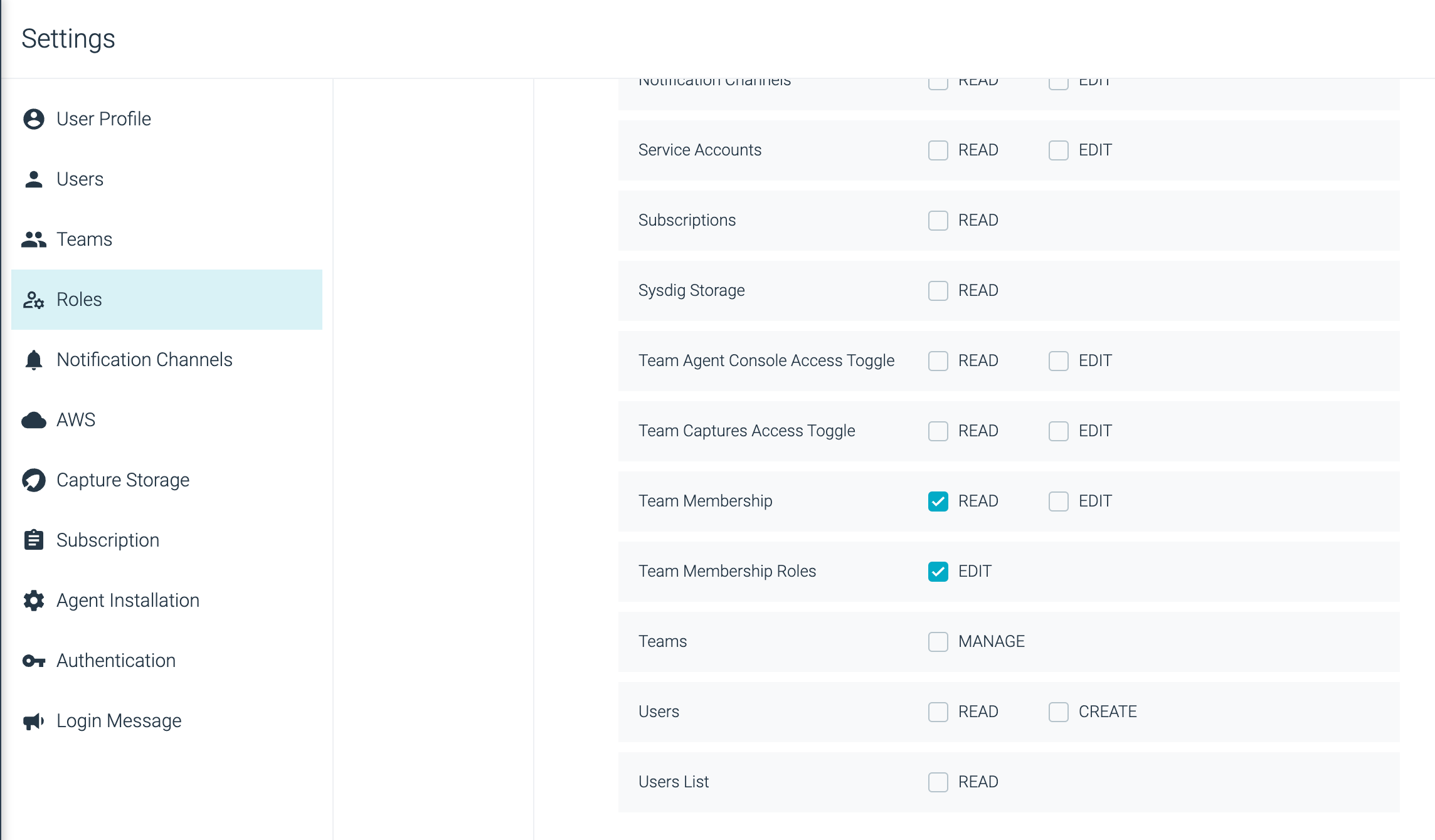Click the AWS cloud icon
This screenshot has width=1435, height=840.
pyautogui.click(x=34, y=420)
